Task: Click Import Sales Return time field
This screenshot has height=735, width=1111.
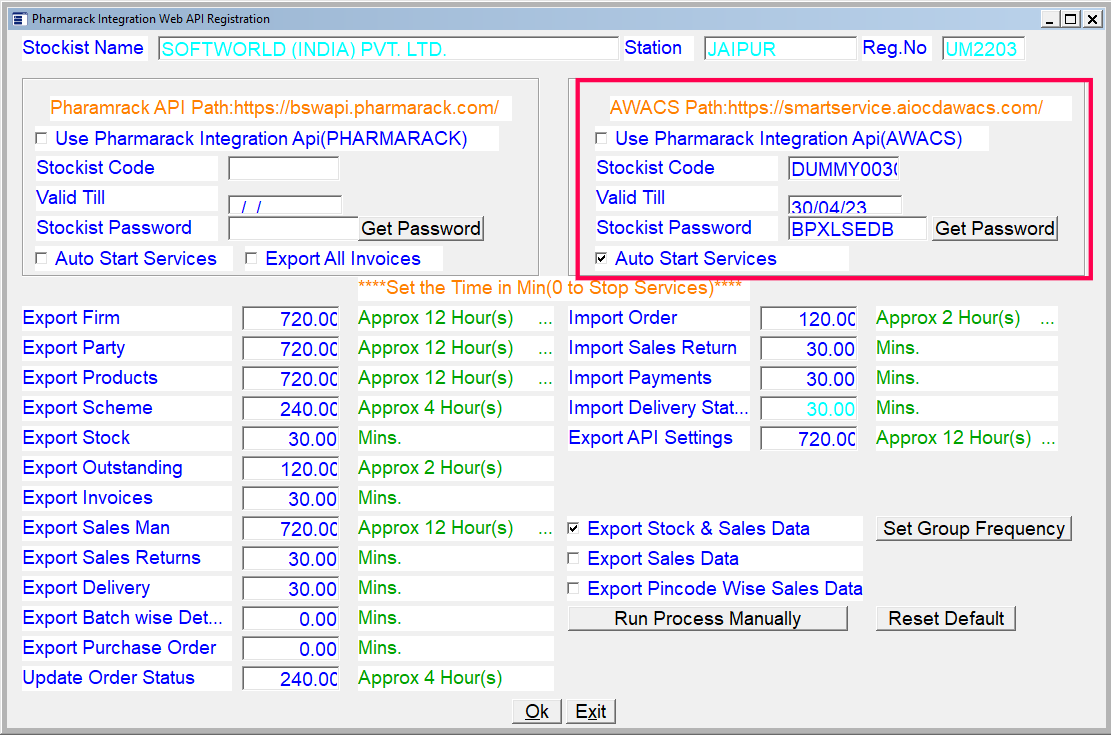Action: [x=808, y=349]
